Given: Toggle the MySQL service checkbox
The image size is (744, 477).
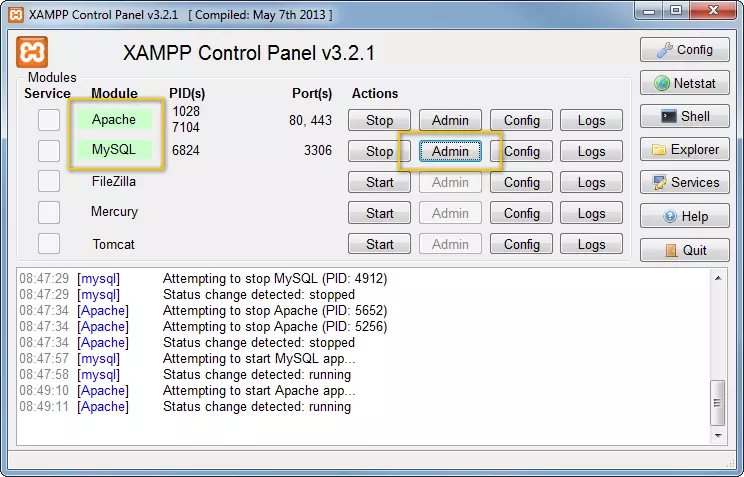Looking at the screenshot, I should [x=49, y=151].
